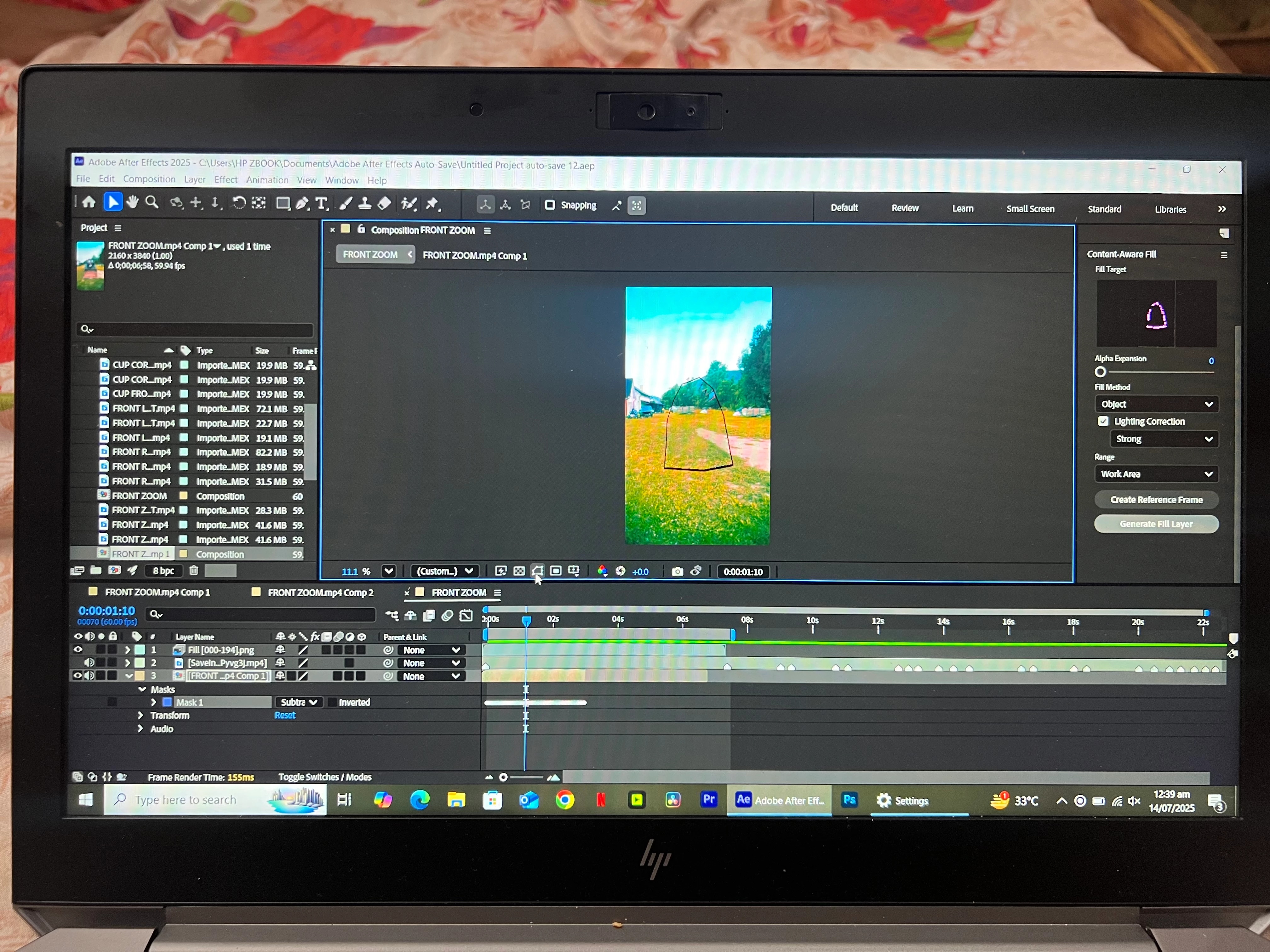
Task: Click the Alpha Expansion slider handle
Action: click(1100, 372)
